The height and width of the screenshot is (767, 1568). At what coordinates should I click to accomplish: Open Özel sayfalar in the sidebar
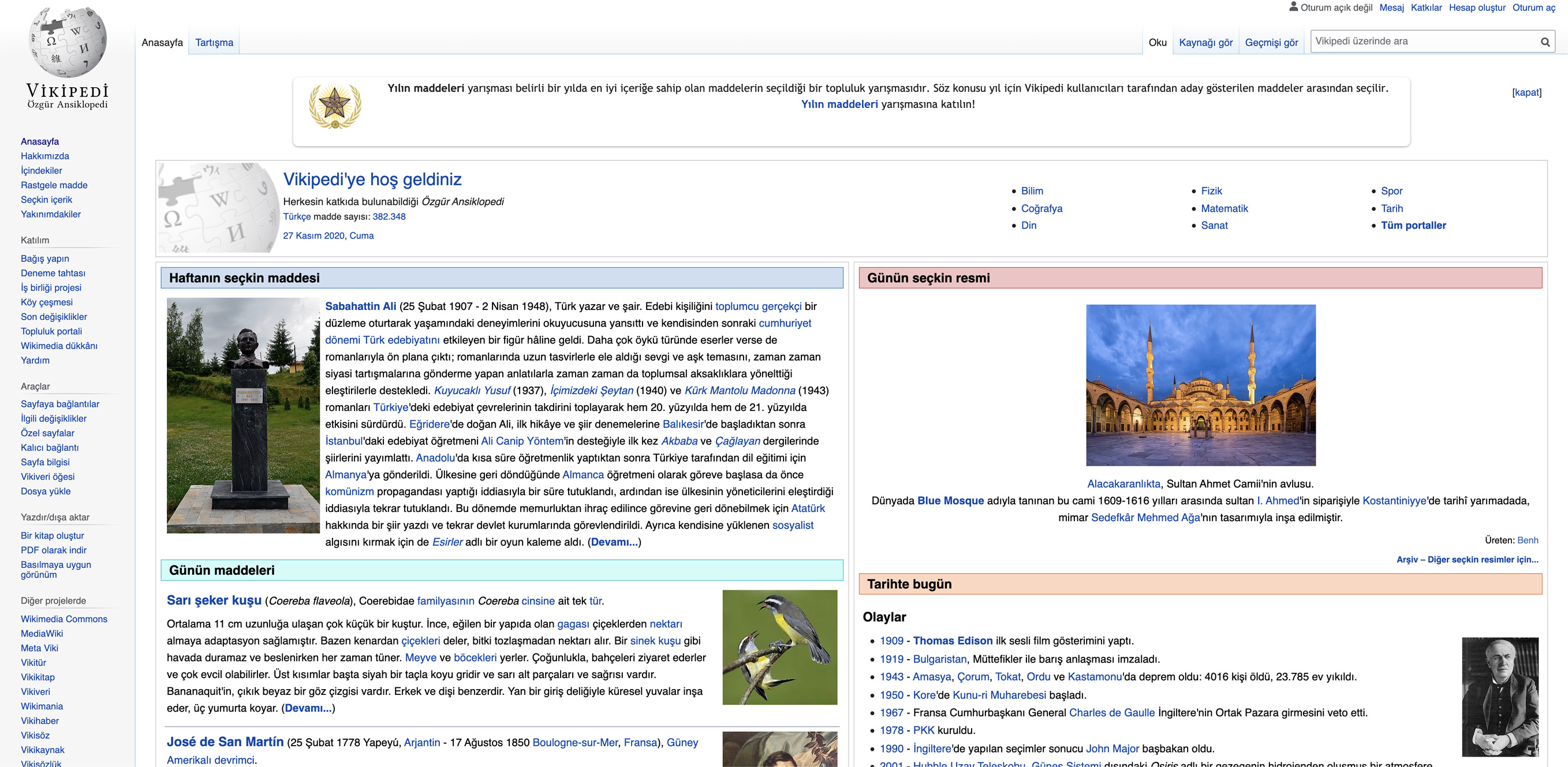coord(47,433)
